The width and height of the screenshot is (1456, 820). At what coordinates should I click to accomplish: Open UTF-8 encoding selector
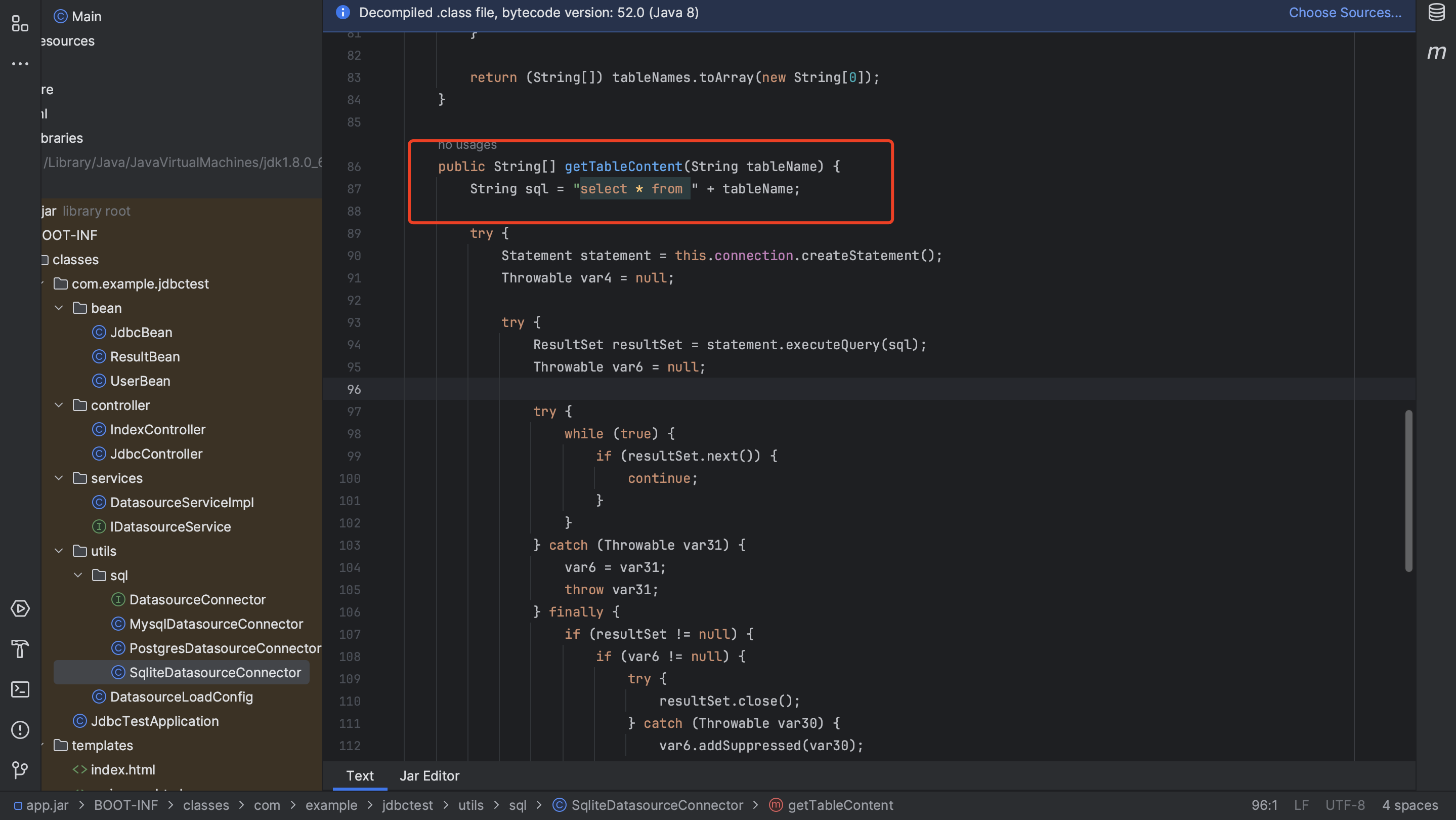(1345, 805)
